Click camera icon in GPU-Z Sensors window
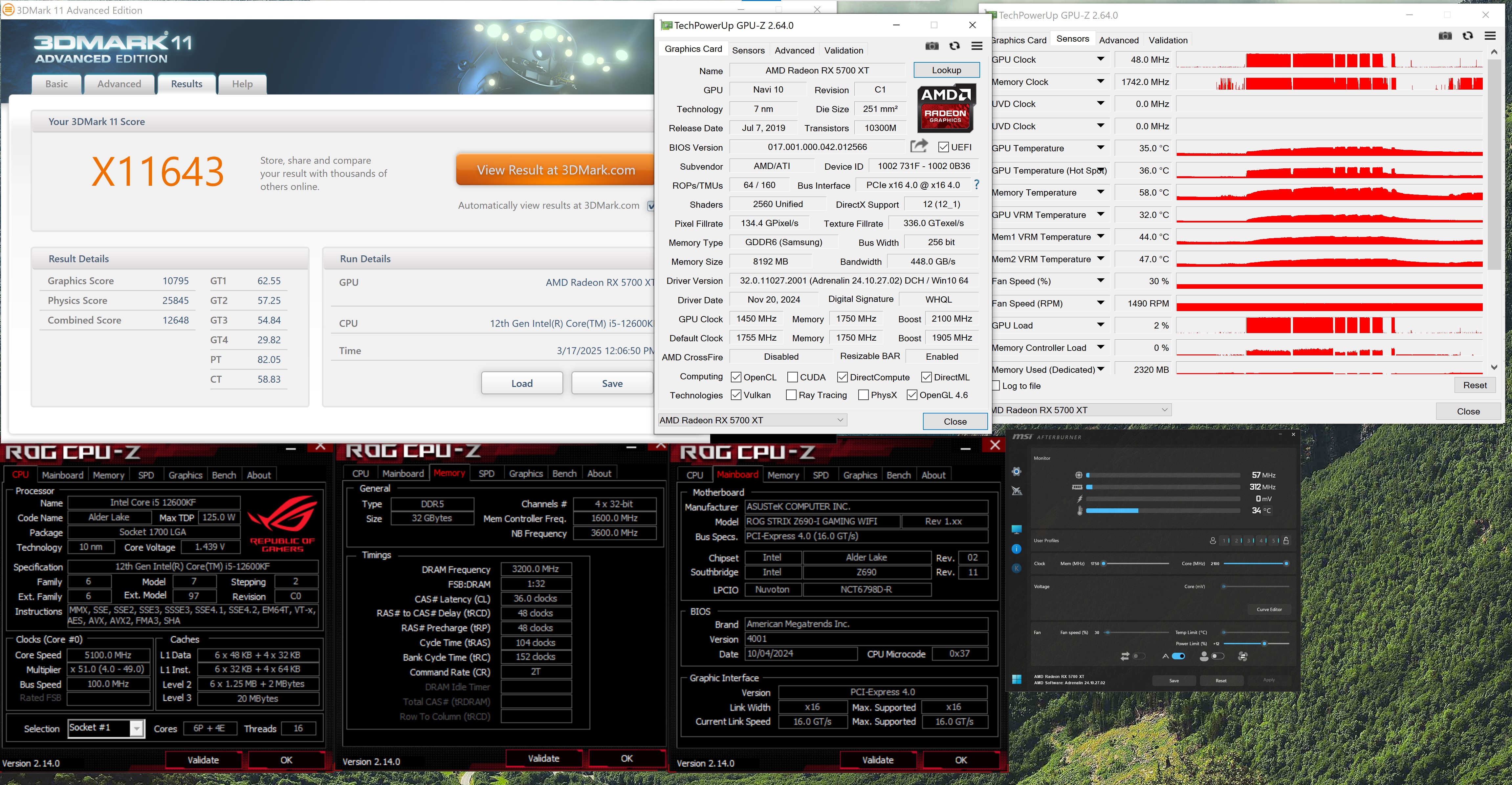Screen dimensions: 1512x785 [1445, 36]
